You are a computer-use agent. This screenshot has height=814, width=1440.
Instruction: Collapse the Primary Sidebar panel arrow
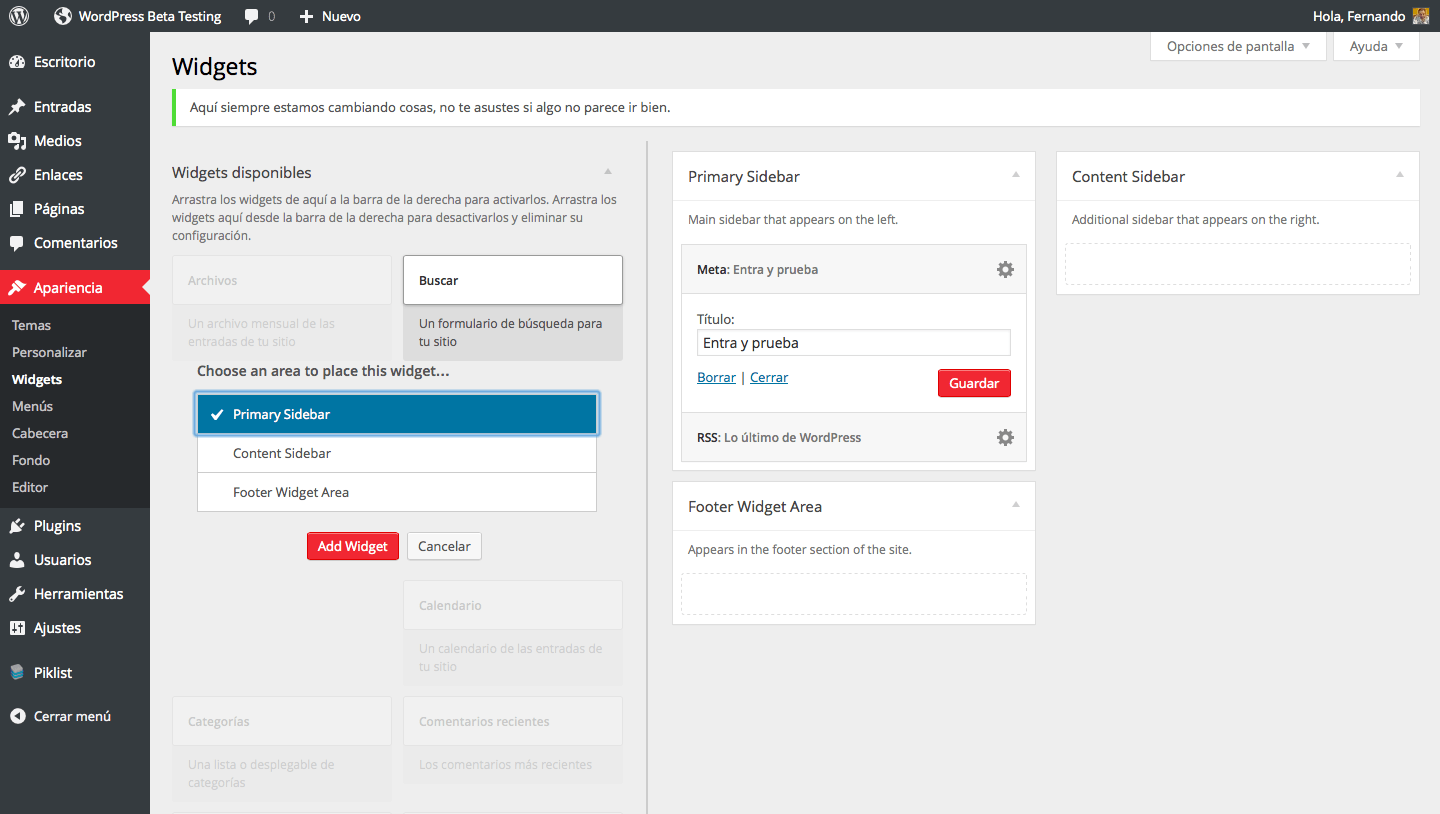1015,175
